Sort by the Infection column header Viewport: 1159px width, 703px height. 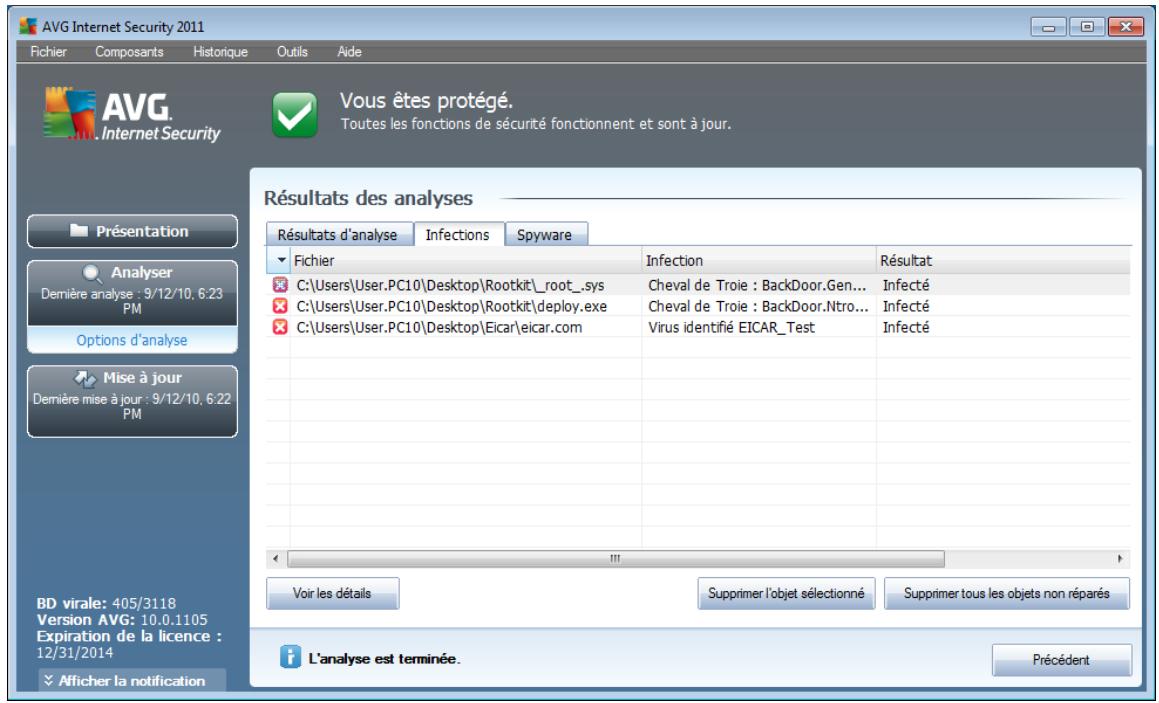759,260
